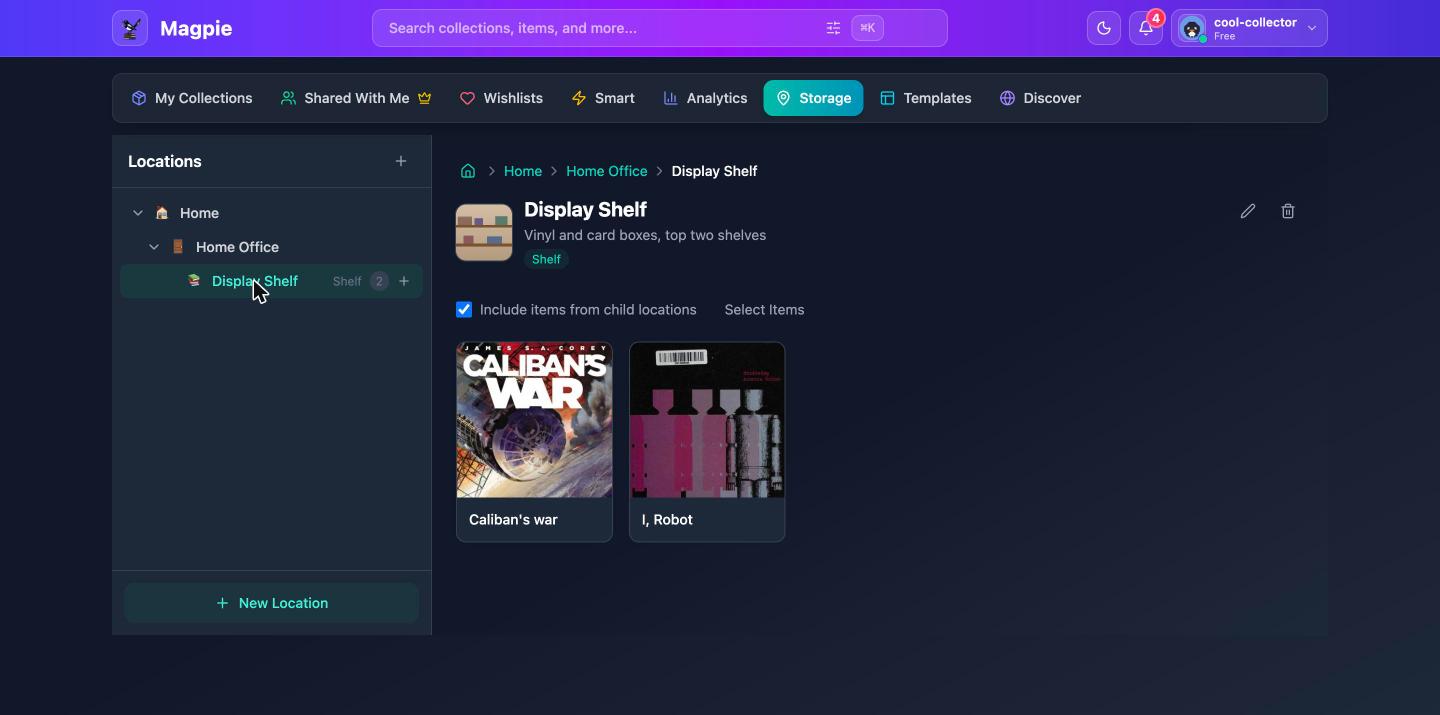Click the house emoji icon beside Home

162,213
